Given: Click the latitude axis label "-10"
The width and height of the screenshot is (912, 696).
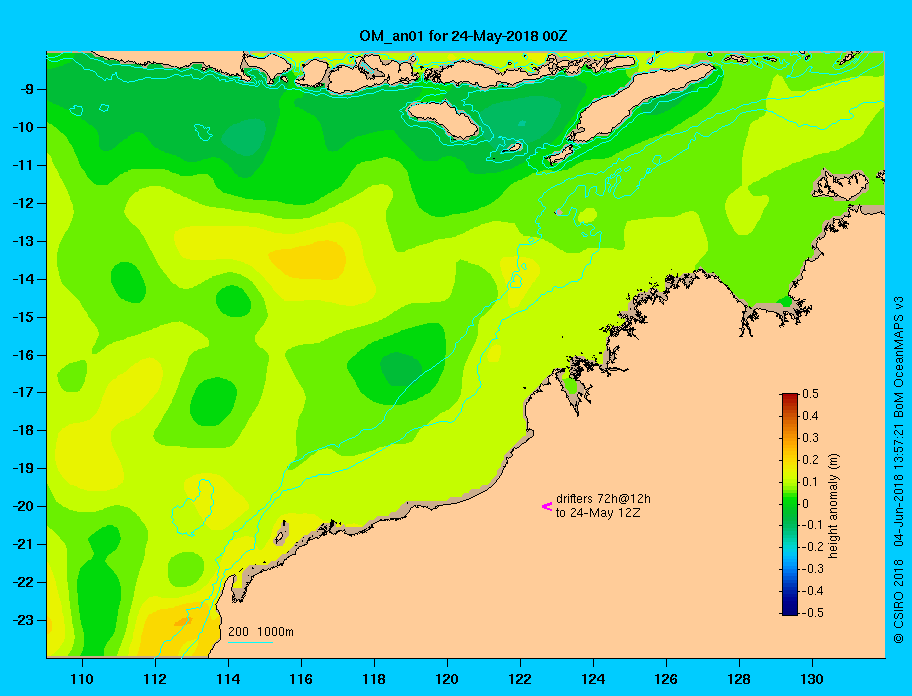Looking at the screenshot, I should 23,127.
